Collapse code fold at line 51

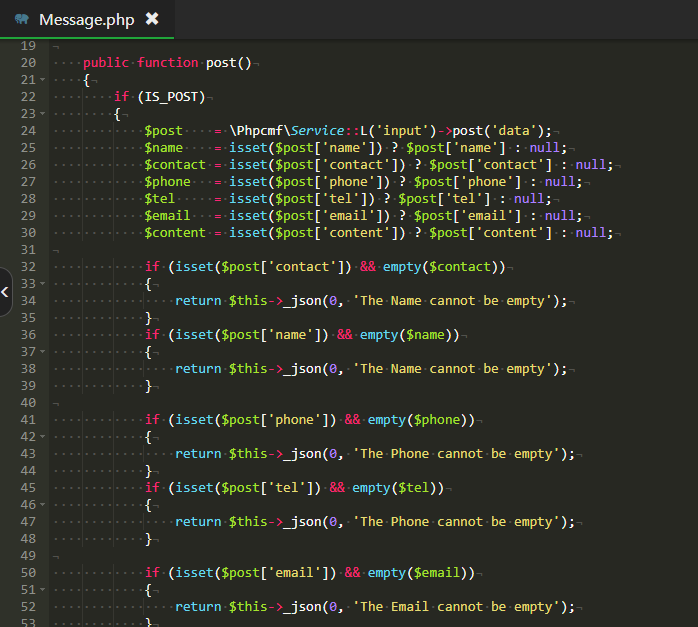pos(43,590)
